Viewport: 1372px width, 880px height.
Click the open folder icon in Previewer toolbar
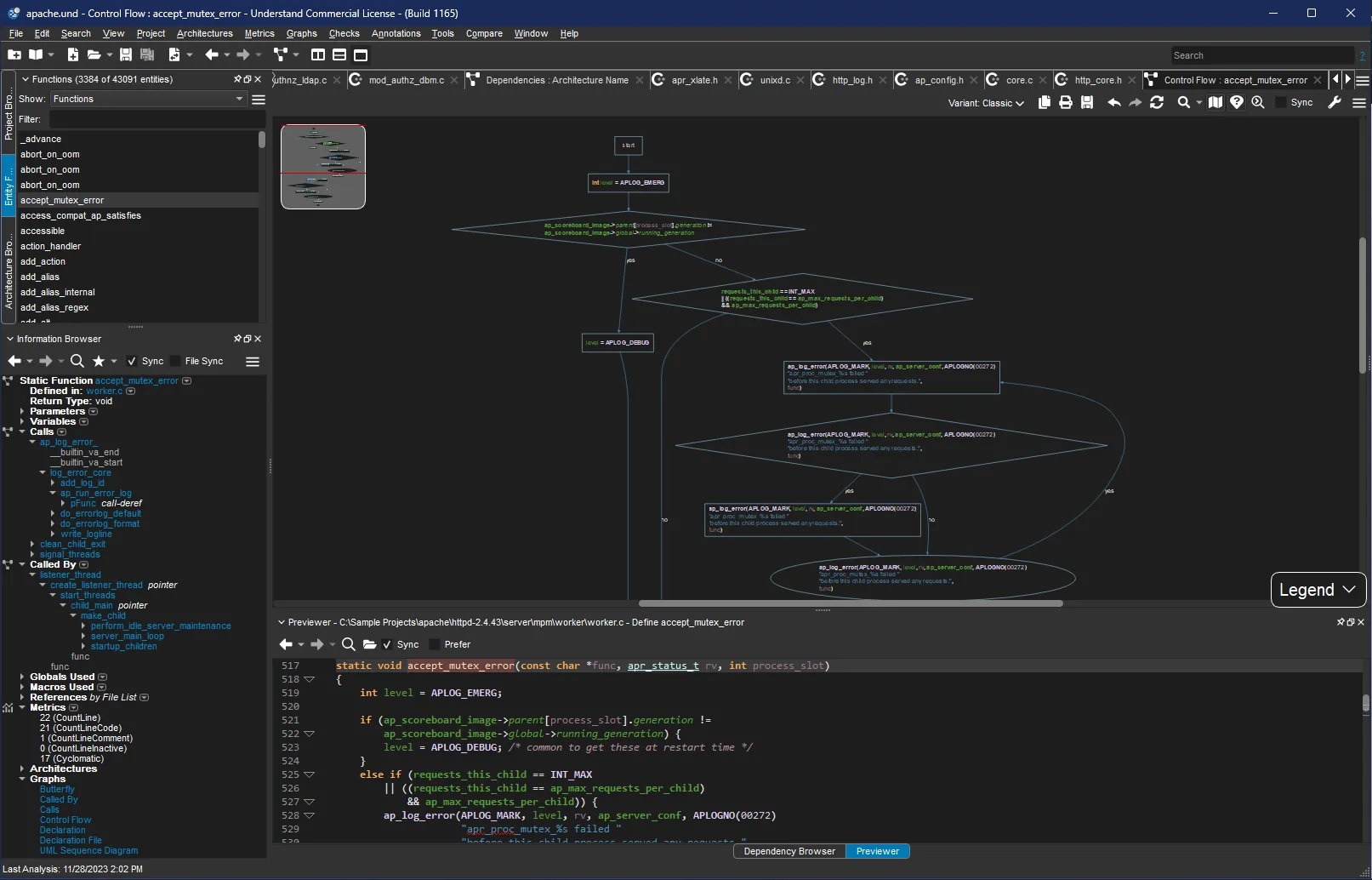tap(369, 644)
